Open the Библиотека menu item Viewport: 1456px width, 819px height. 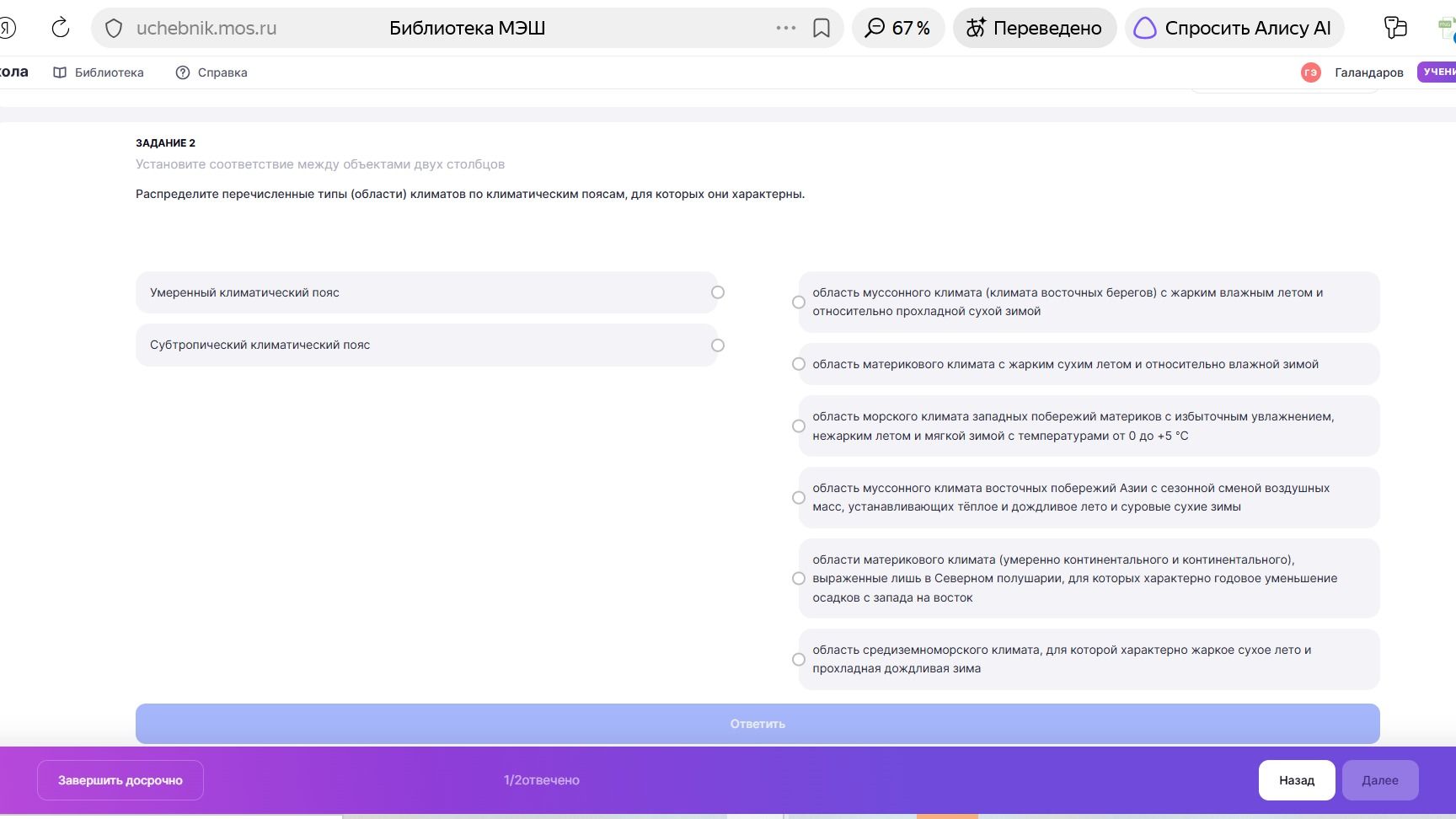(99, 72)
